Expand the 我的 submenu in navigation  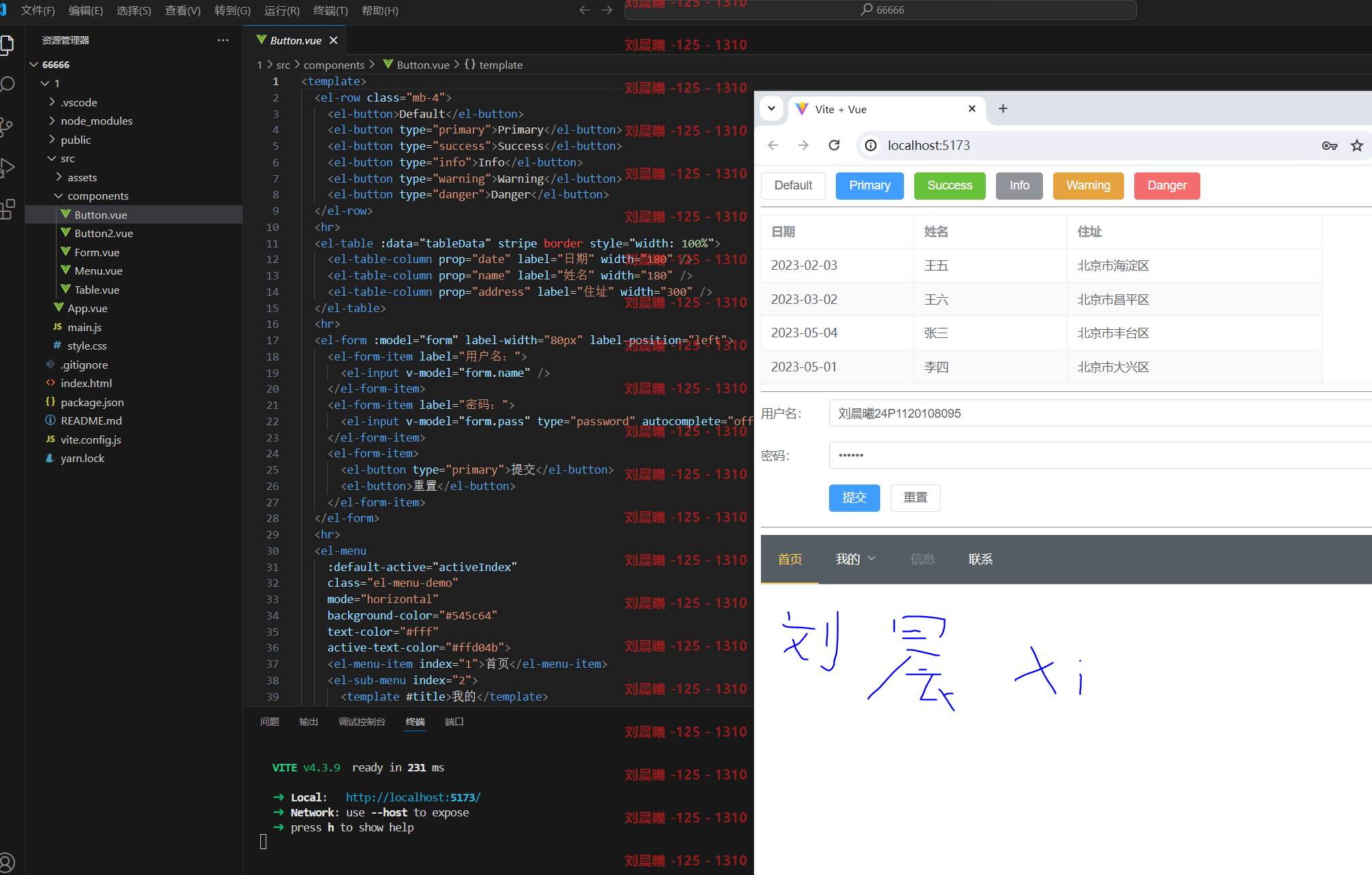[x=856, y=559]
